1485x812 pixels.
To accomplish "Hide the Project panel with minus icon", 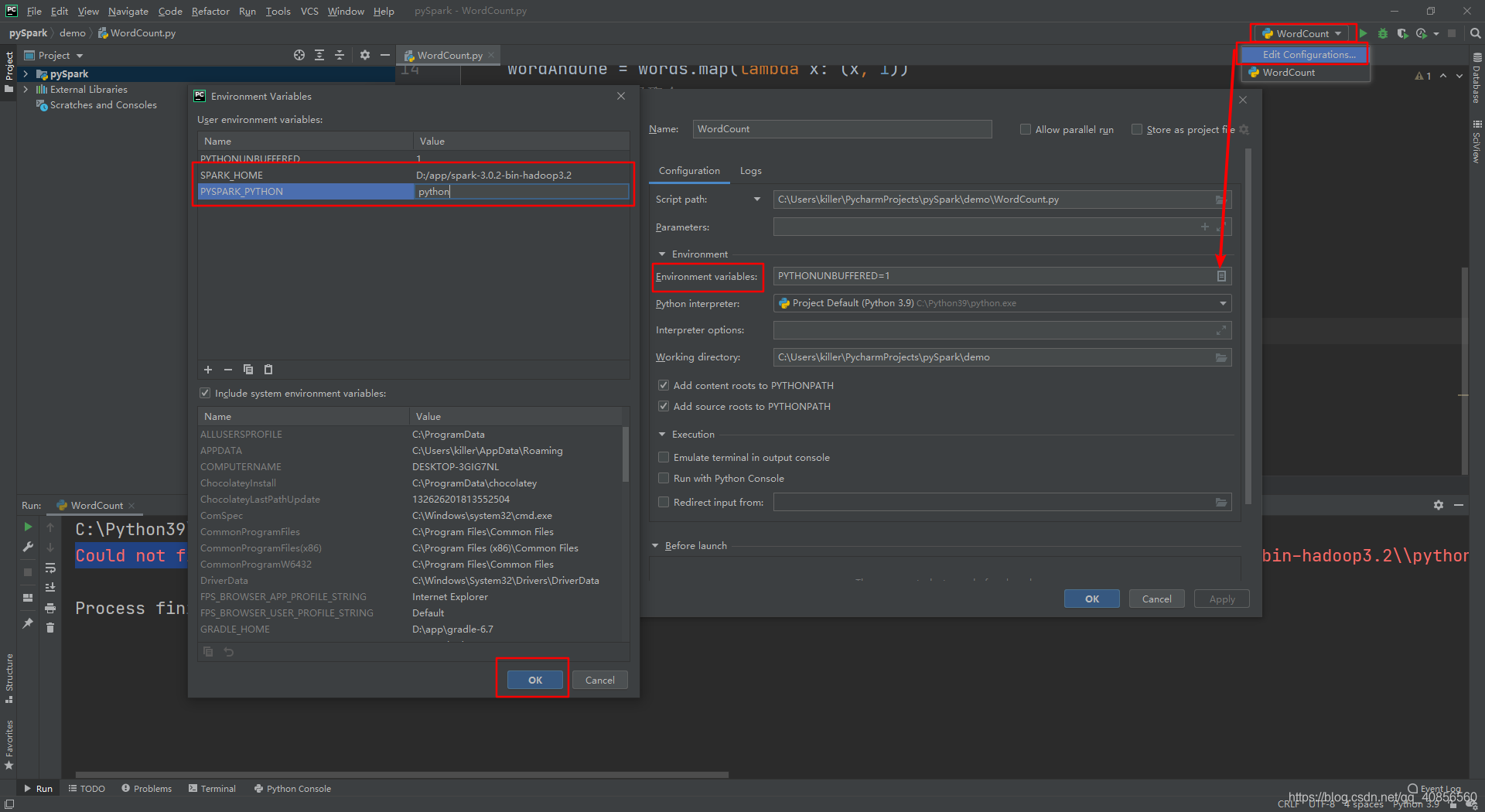I will point(384,55).
